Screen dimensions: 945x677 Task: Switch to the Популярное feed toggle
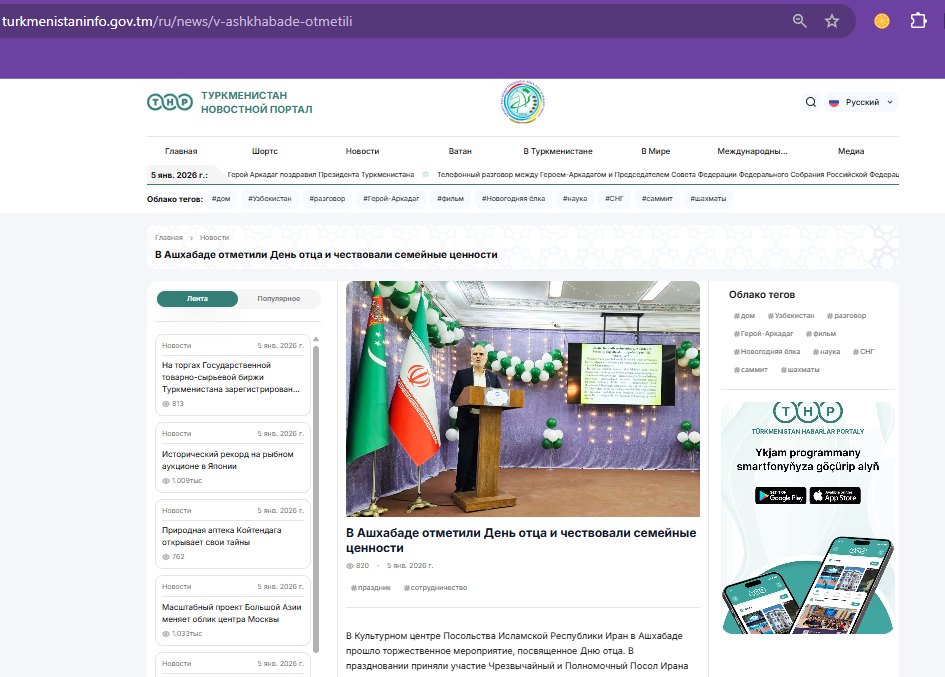point(278,299)
